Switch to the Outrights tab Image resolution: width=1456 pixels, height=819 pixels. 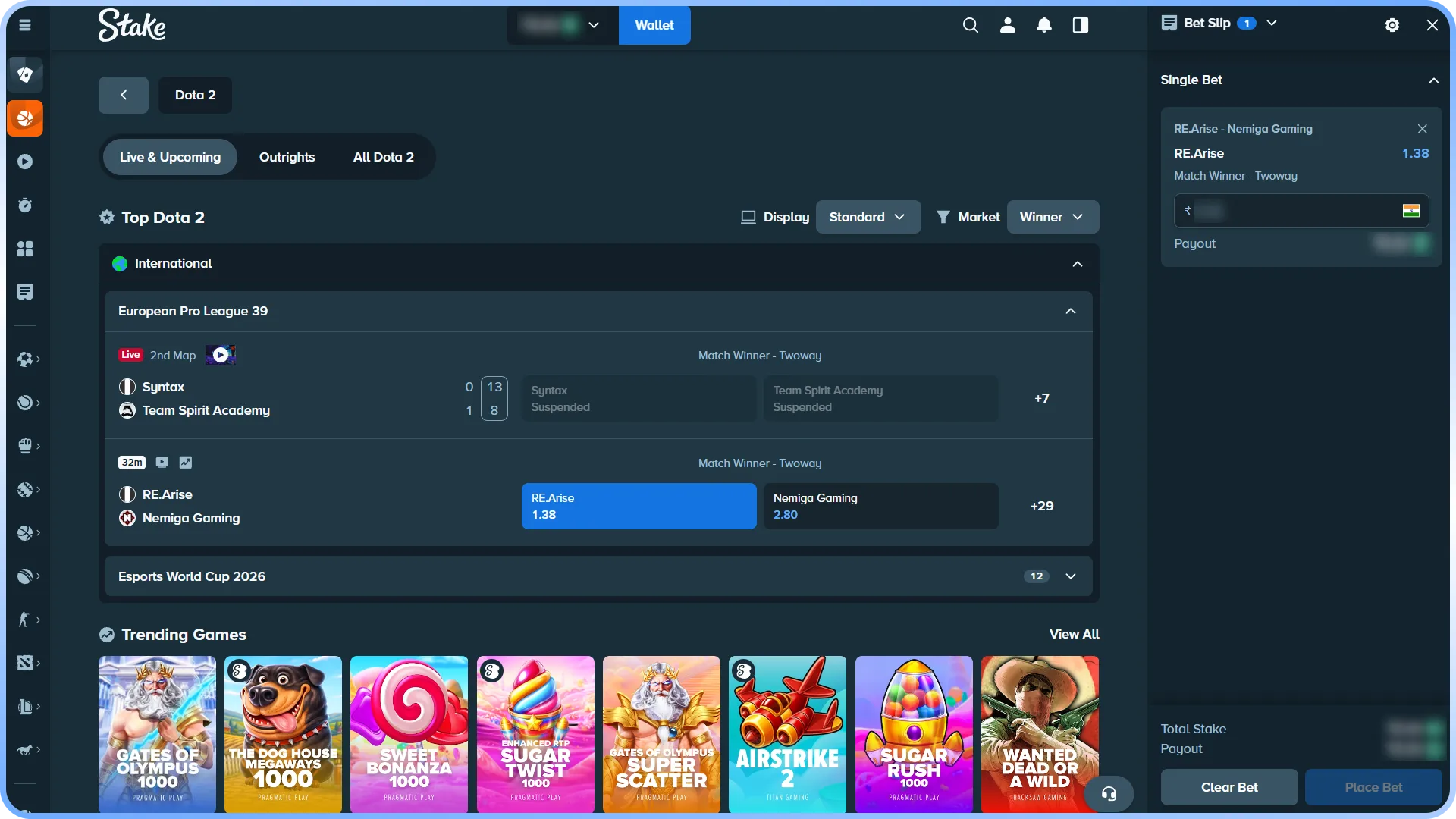[x=287, y=157]
